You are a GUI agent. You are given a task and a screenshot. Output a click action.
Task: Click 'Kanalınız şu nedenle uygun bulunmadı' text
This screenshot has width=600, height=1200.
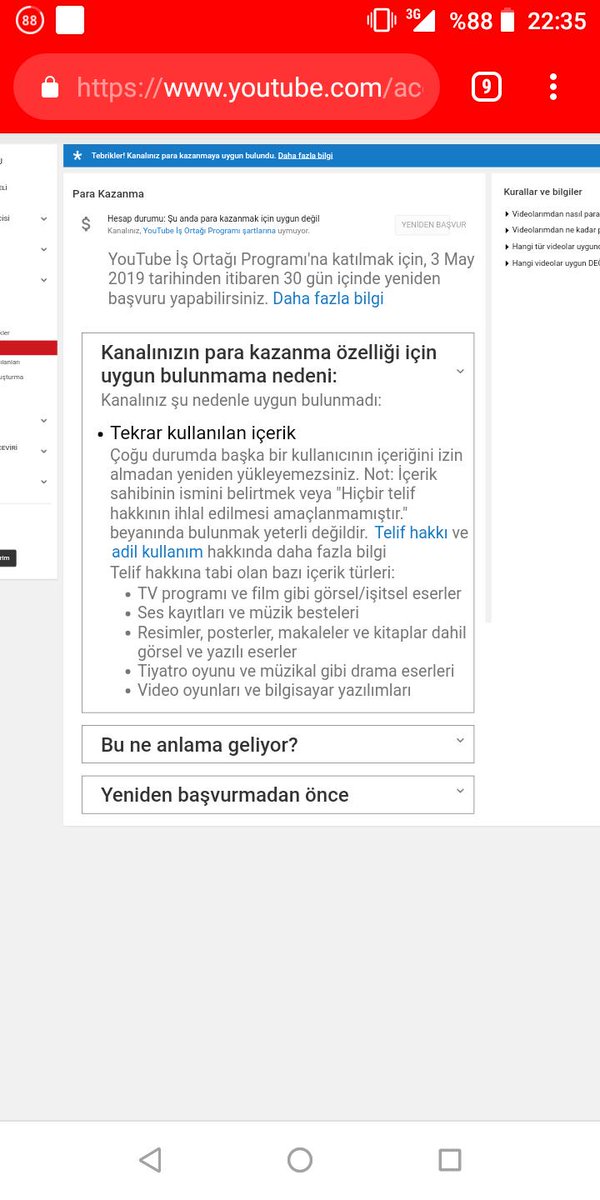click(x=241, y=400)
